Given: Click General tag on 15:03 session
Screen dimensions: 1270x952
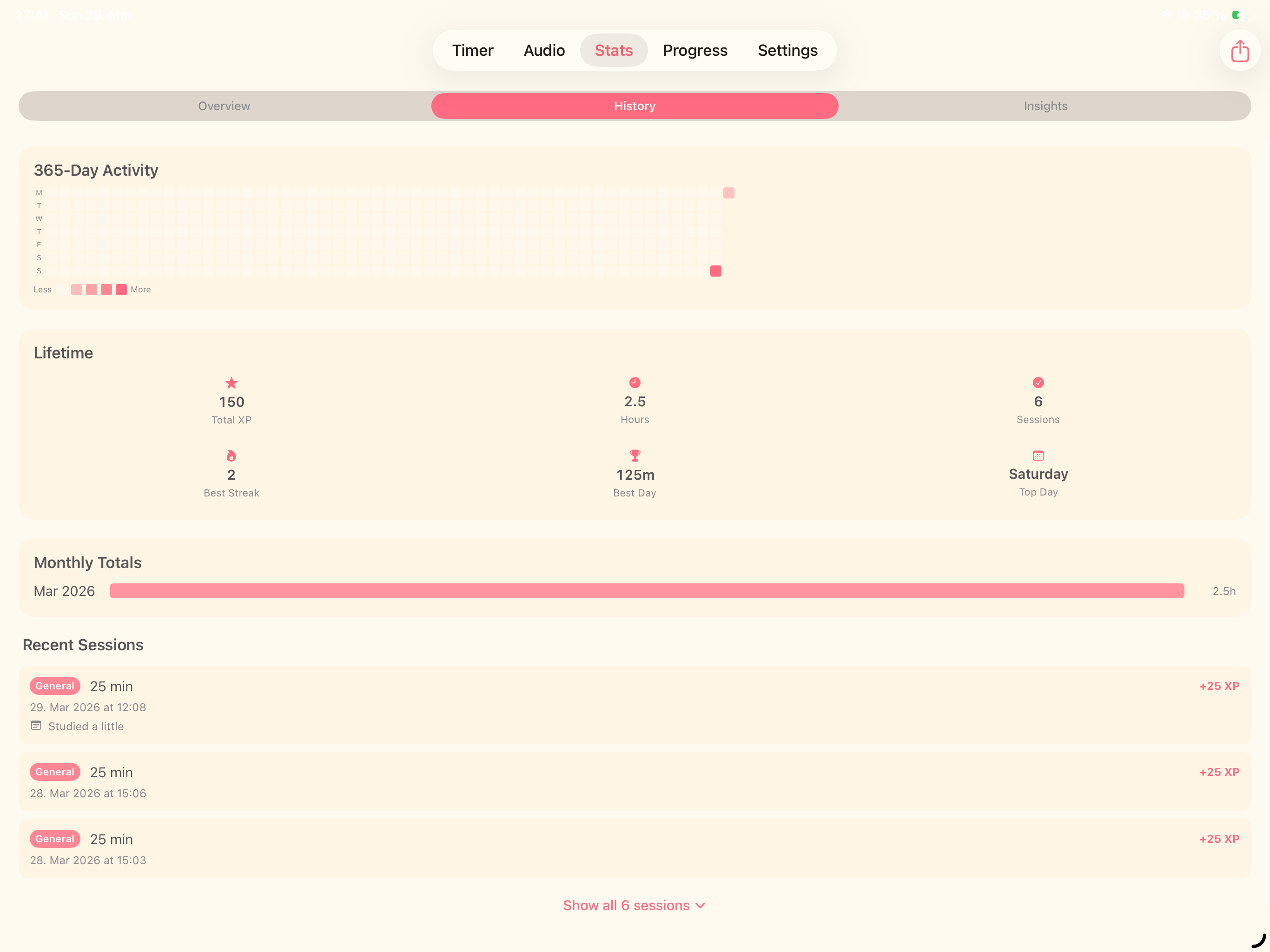Looking at the screenshot, I should point(55,839).
